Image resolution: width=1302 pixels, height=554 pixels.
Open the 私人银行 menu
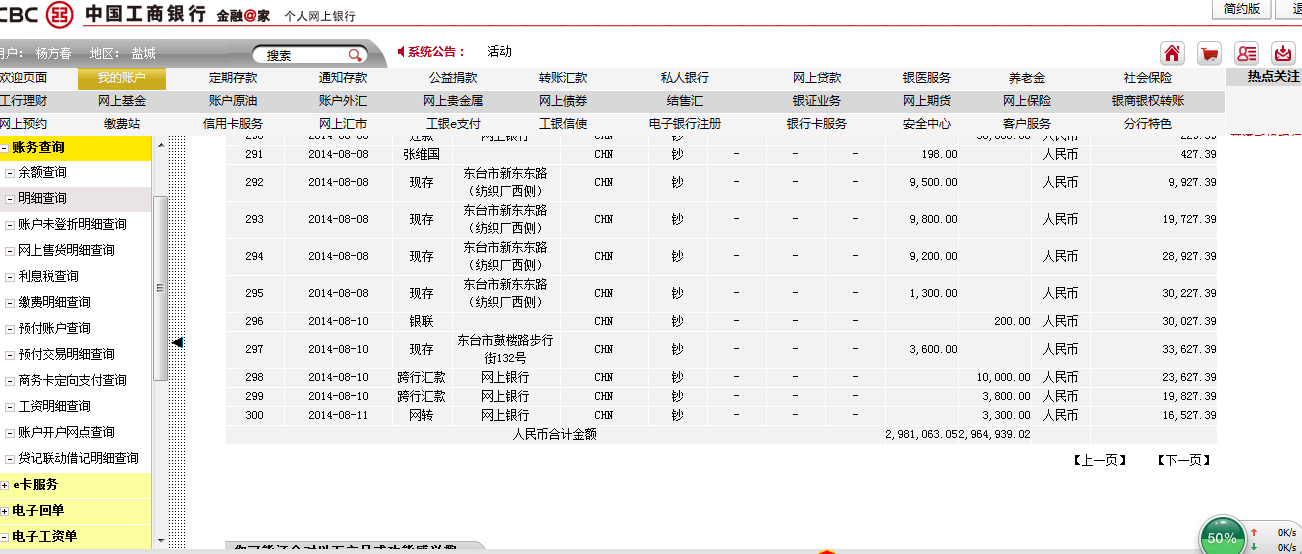[x=685, y=78]
